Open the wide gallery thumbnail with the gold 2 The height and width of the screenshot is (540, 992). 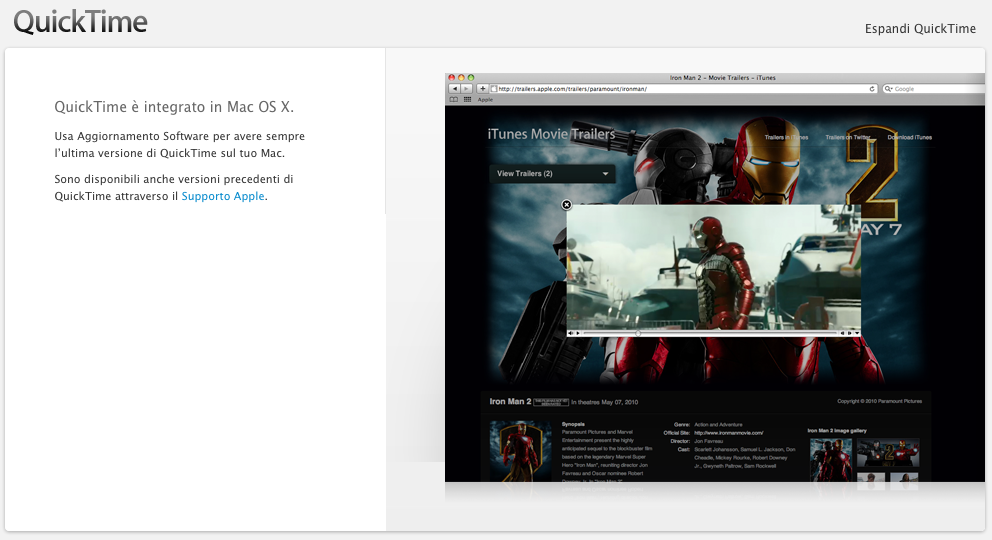click(x=888, y=453)
